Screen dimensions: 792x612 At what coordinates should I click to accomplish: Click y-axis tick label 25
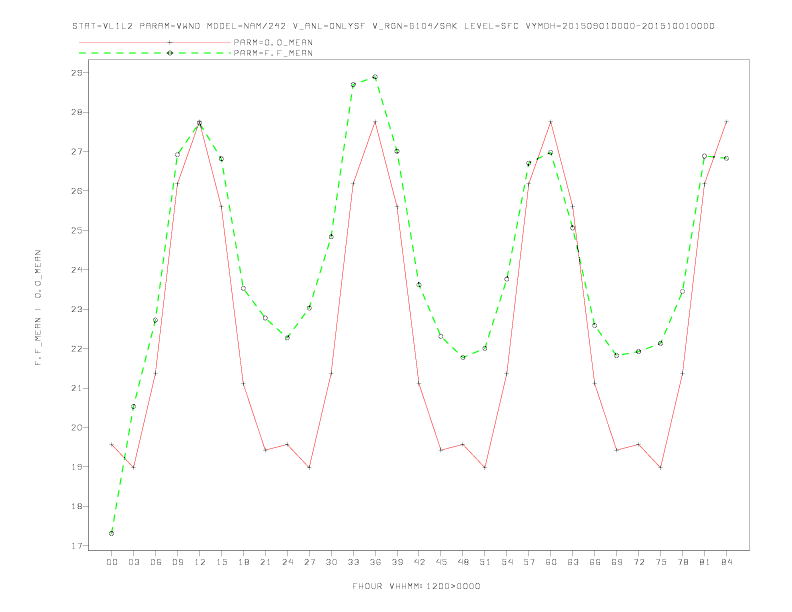pyautogui.click(x=77, y=230)
